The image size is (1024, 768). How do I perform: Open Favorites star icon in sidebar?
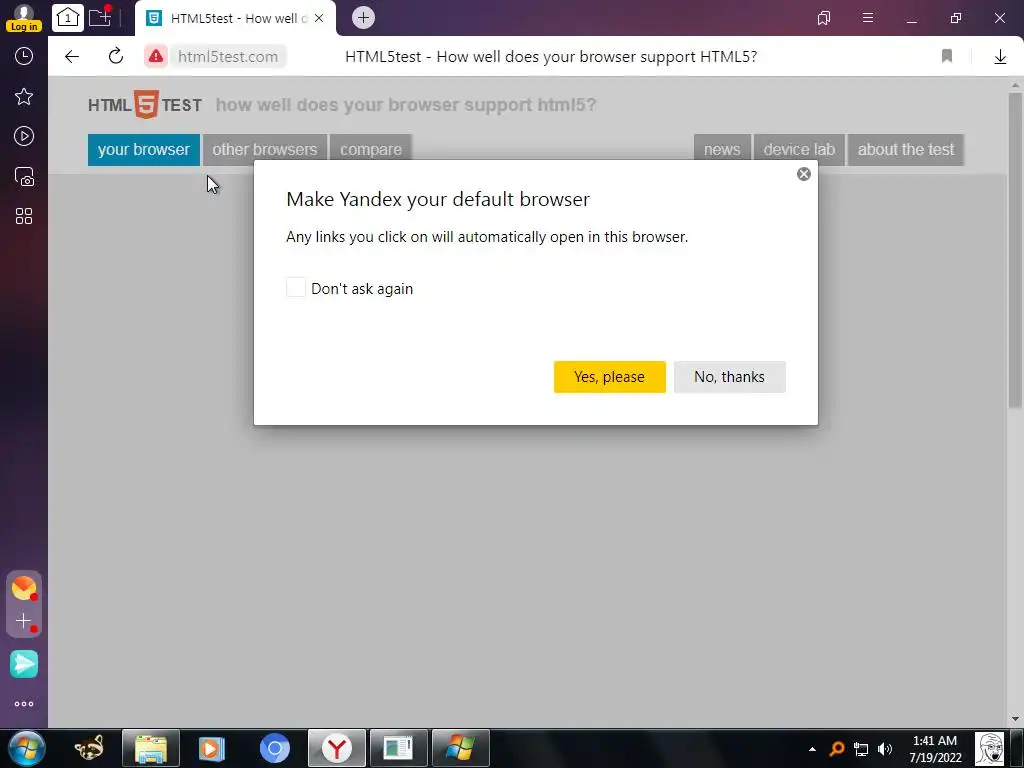click(x=24, y=97)
